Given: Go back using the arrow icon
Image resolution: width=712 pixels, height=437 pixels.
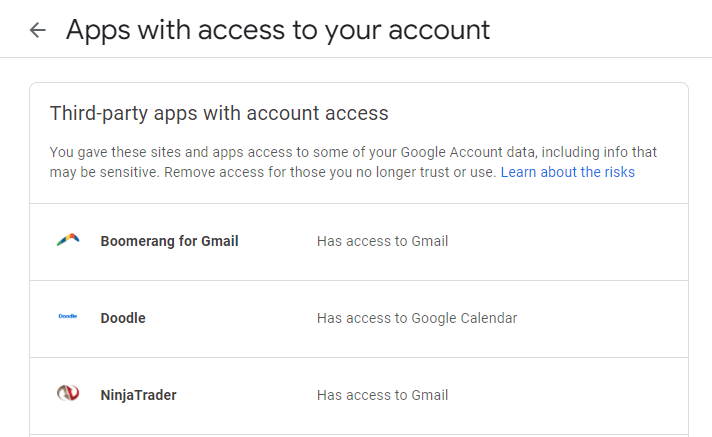Looking at the screenshot, I should click(x=38, y=30).
